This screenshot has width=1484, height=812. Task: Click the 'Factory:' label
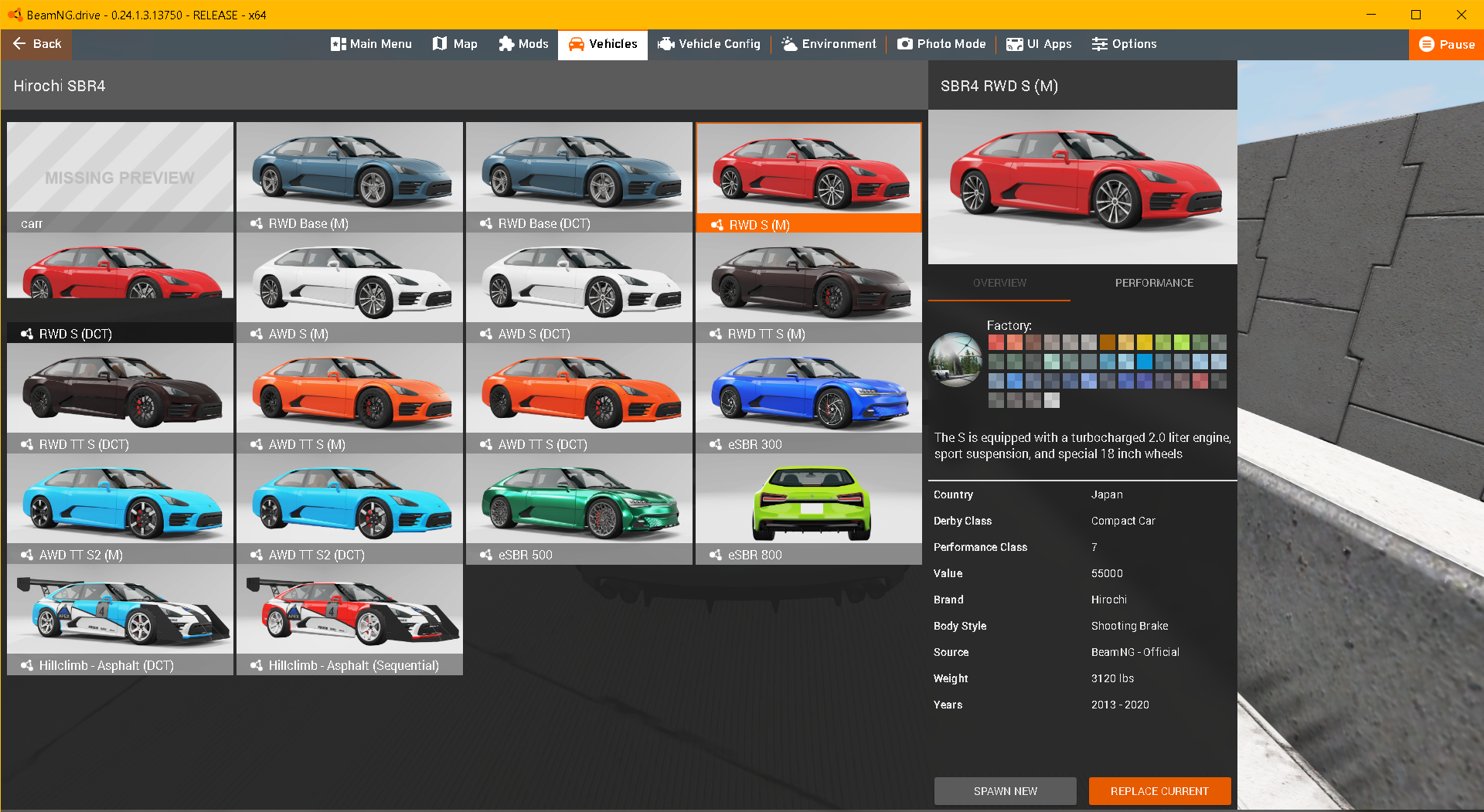1009,325
